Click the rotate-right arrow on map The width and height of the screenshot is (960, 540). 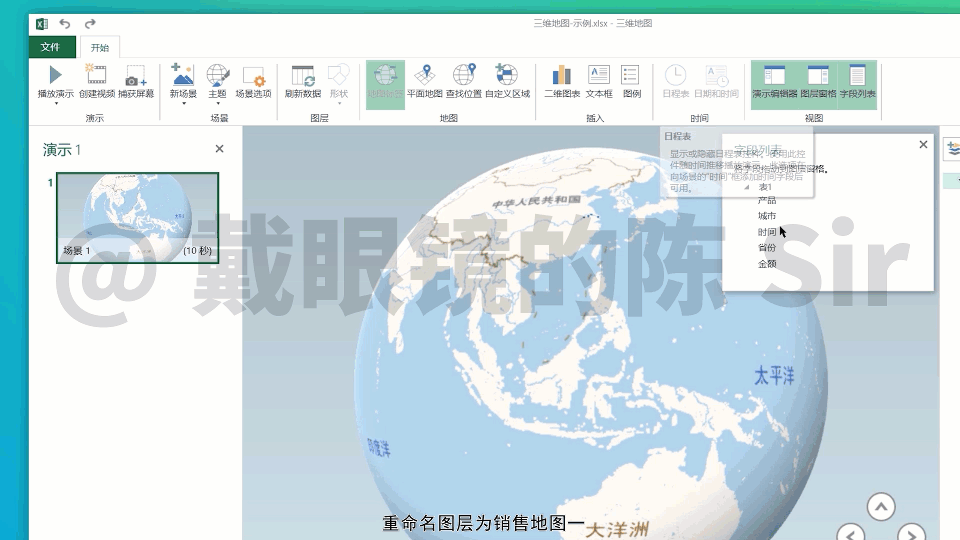[x=912, y=533]
